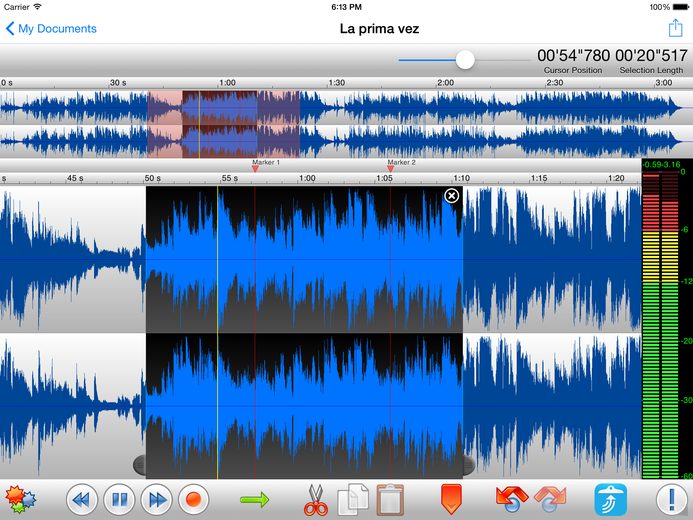Tap the 45 s mark on the detail ruler
This screenshot has height=520, width=693.
click(75, 178)
